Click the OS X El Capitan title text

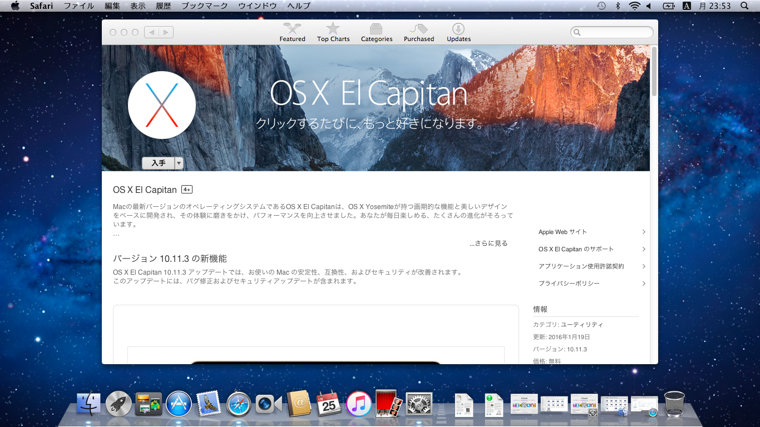(x=144, y=190)
